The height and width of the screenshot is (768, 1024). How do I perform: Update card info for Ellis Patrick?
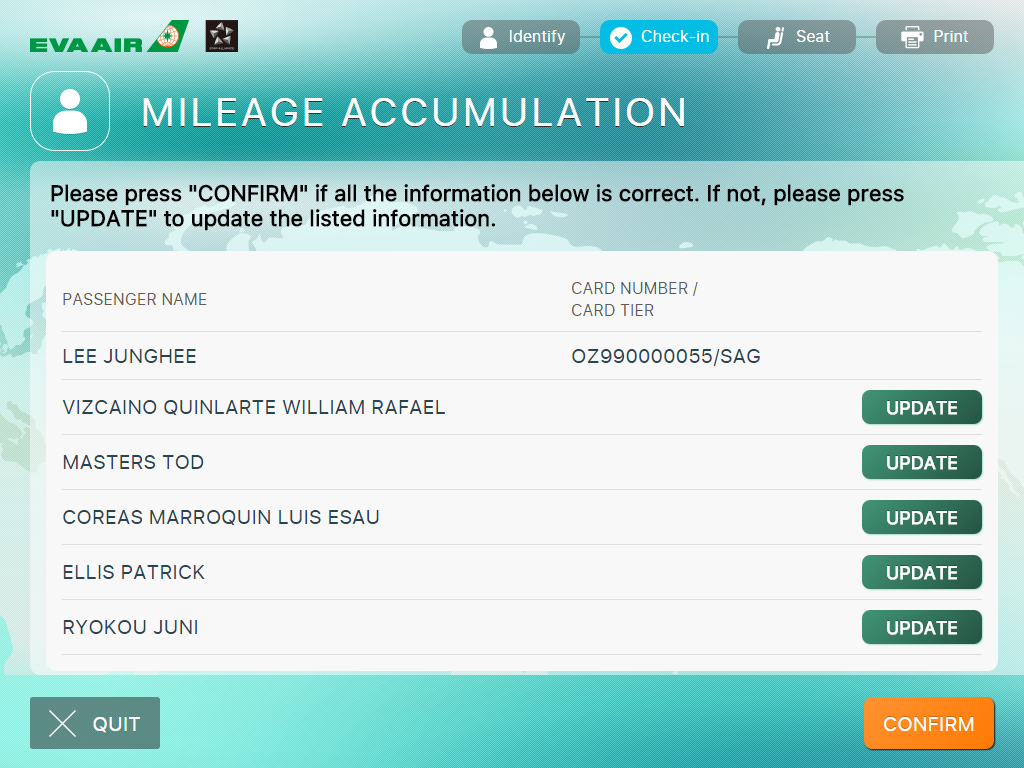click(921, 573)
